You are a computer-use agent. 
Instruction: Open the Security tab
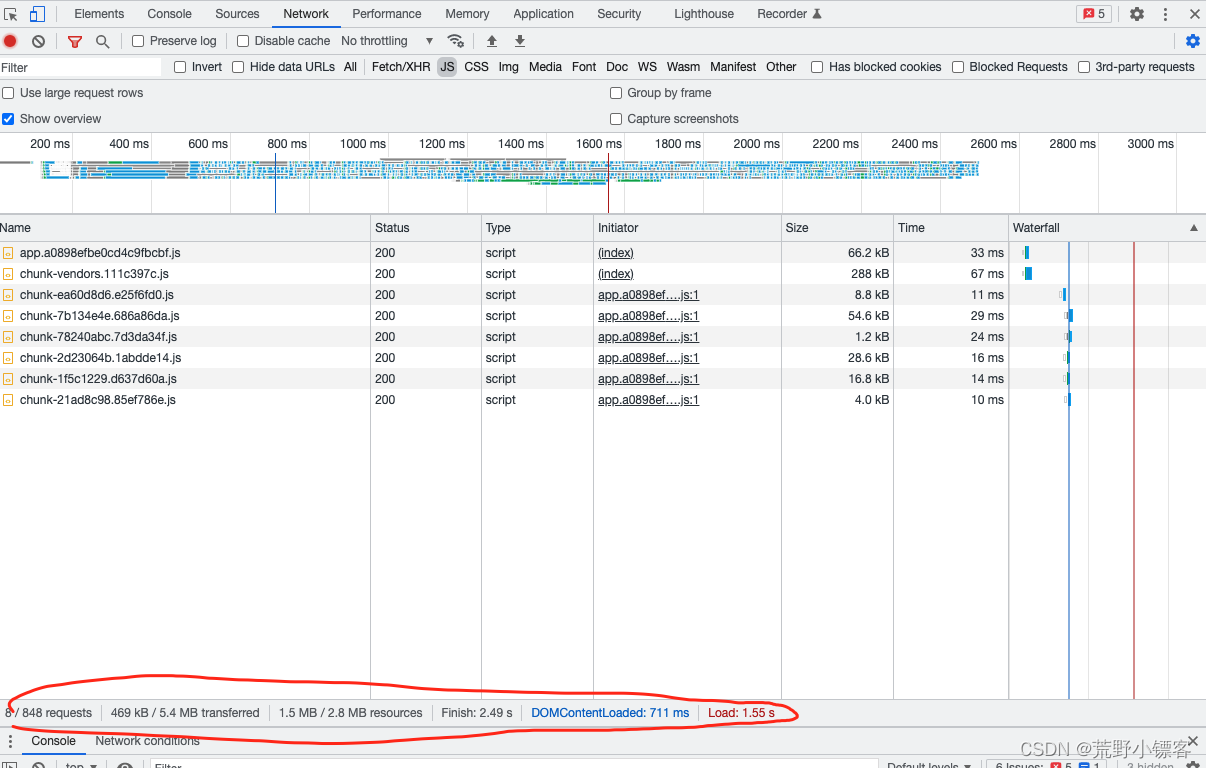pos(619,14)
